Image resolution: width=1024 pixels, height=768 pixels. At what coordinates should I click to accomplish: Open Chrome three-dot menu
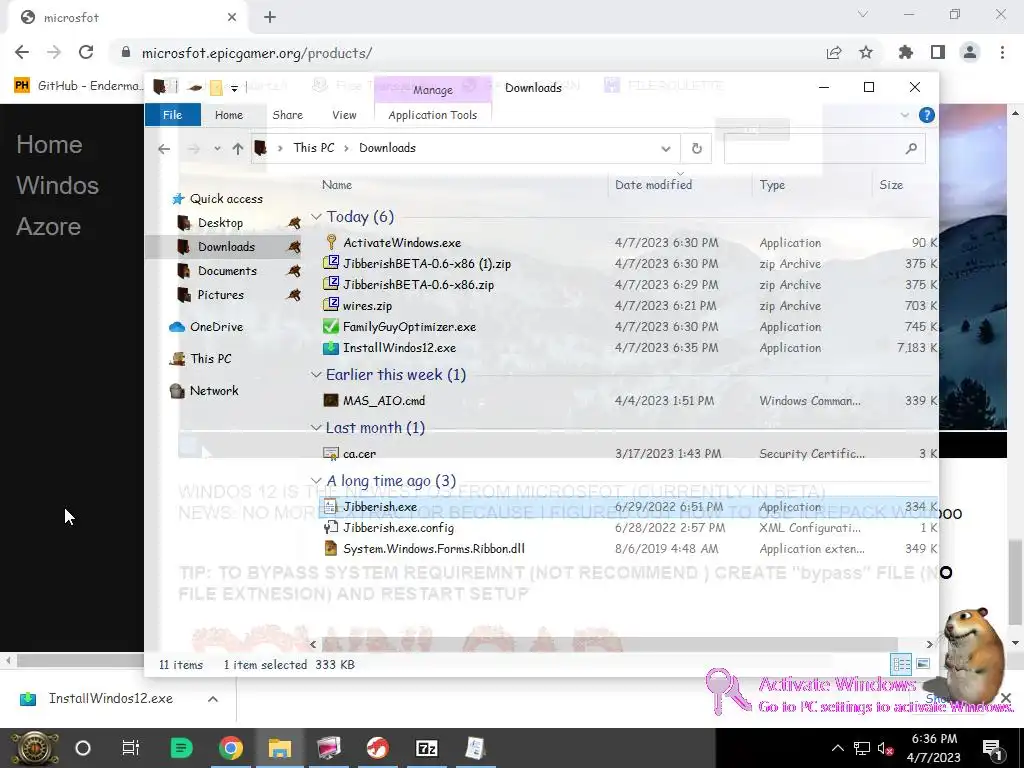coord(1002,52)
